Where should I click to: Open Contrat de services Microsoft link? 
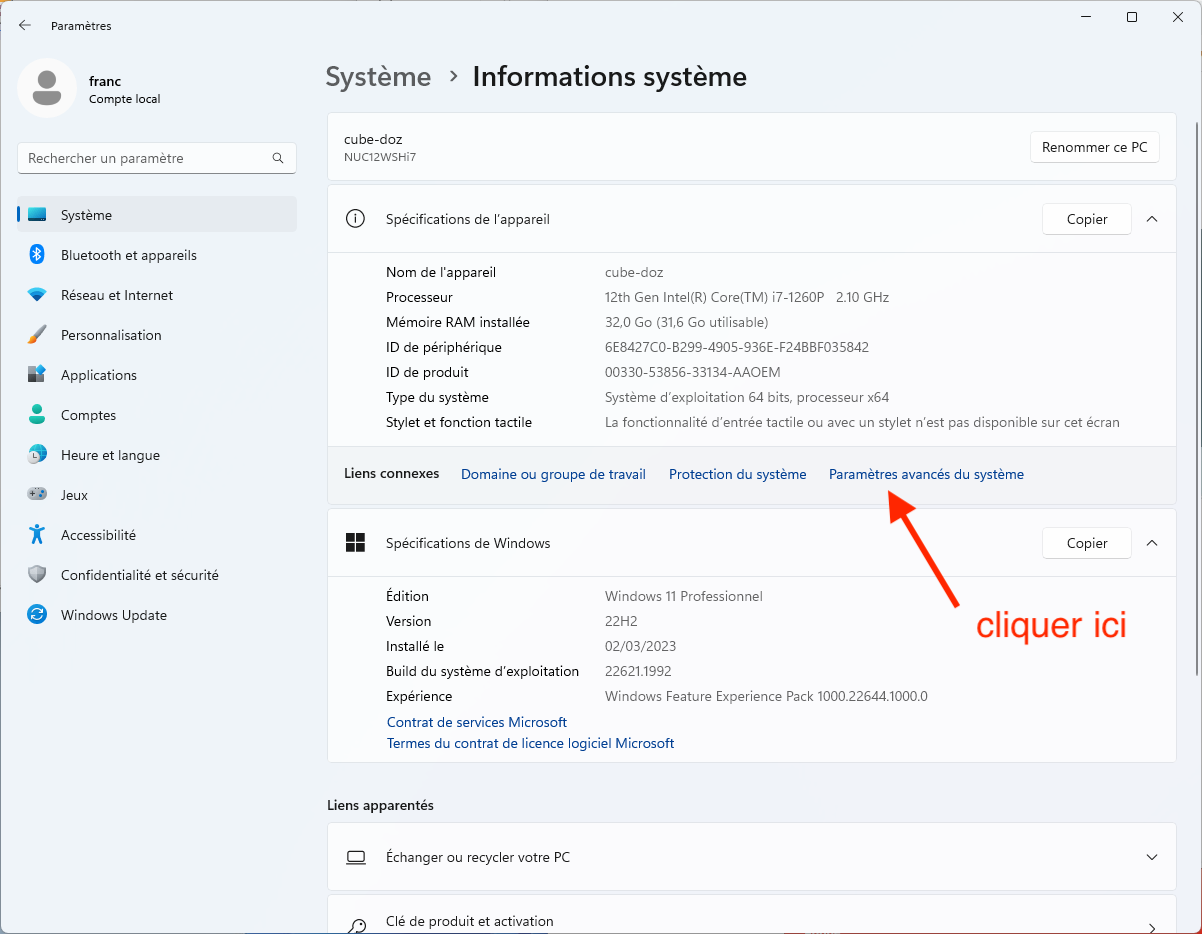tap(476, 722)
